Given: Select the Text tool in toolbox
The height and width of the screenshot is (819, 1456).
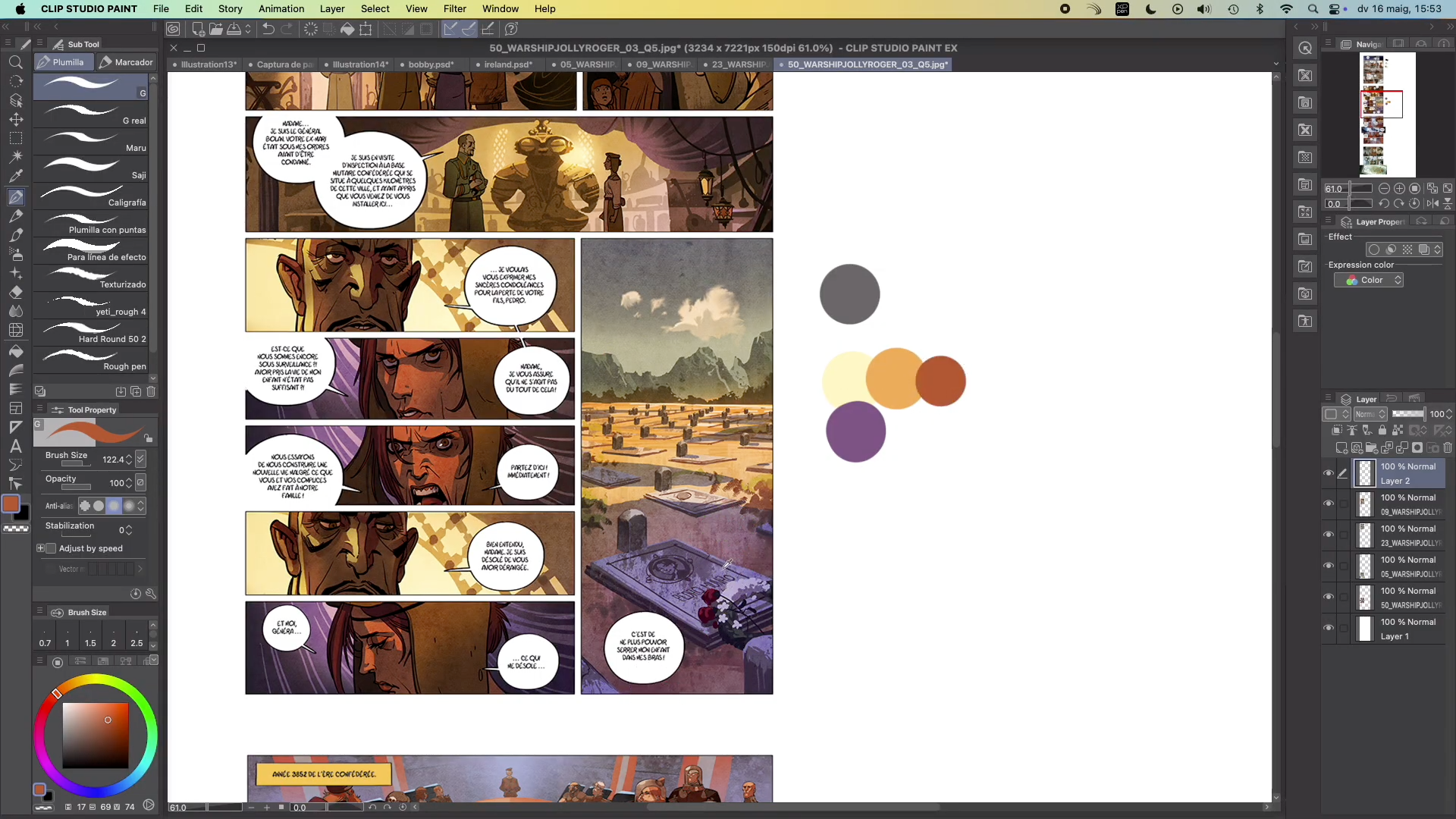Looking at the screenshot, I should tap(15, 446).
